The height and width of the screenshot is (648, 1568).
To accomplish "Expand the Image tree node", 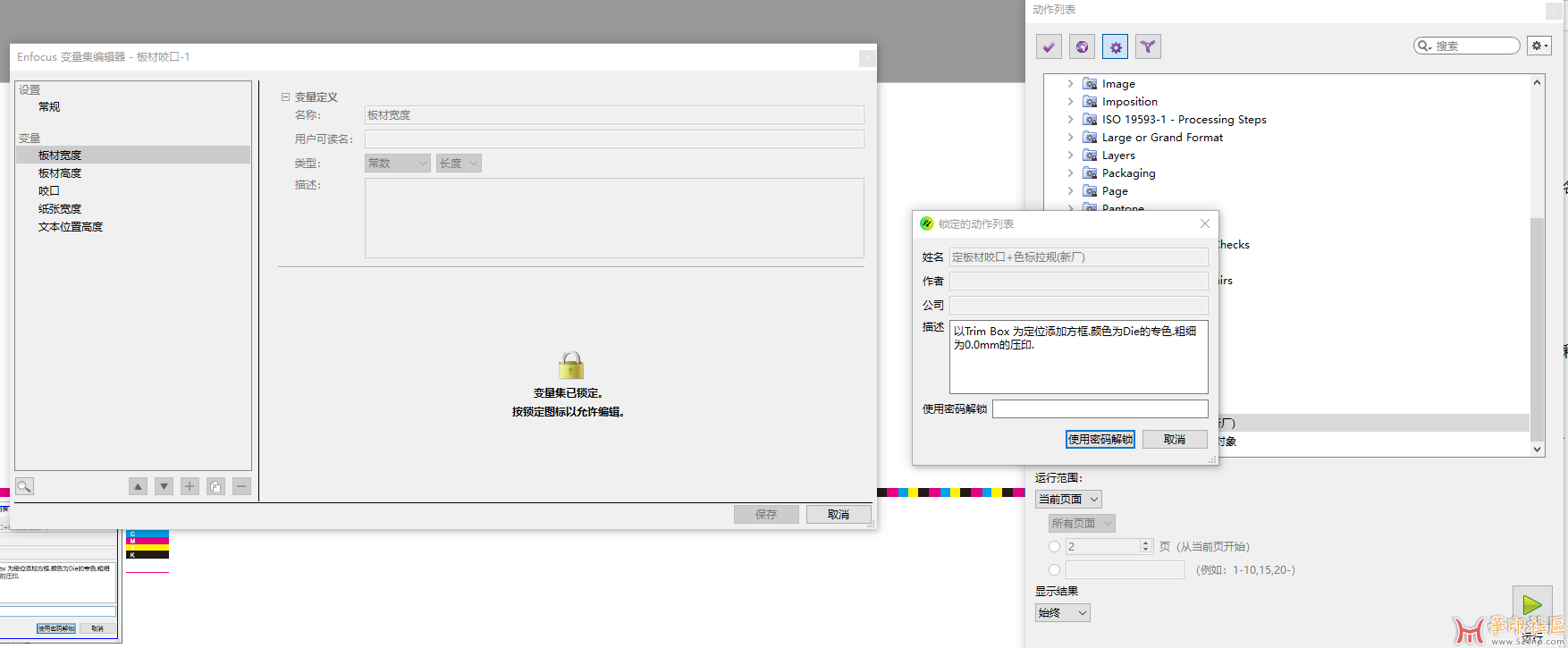I will point(1070,83).
